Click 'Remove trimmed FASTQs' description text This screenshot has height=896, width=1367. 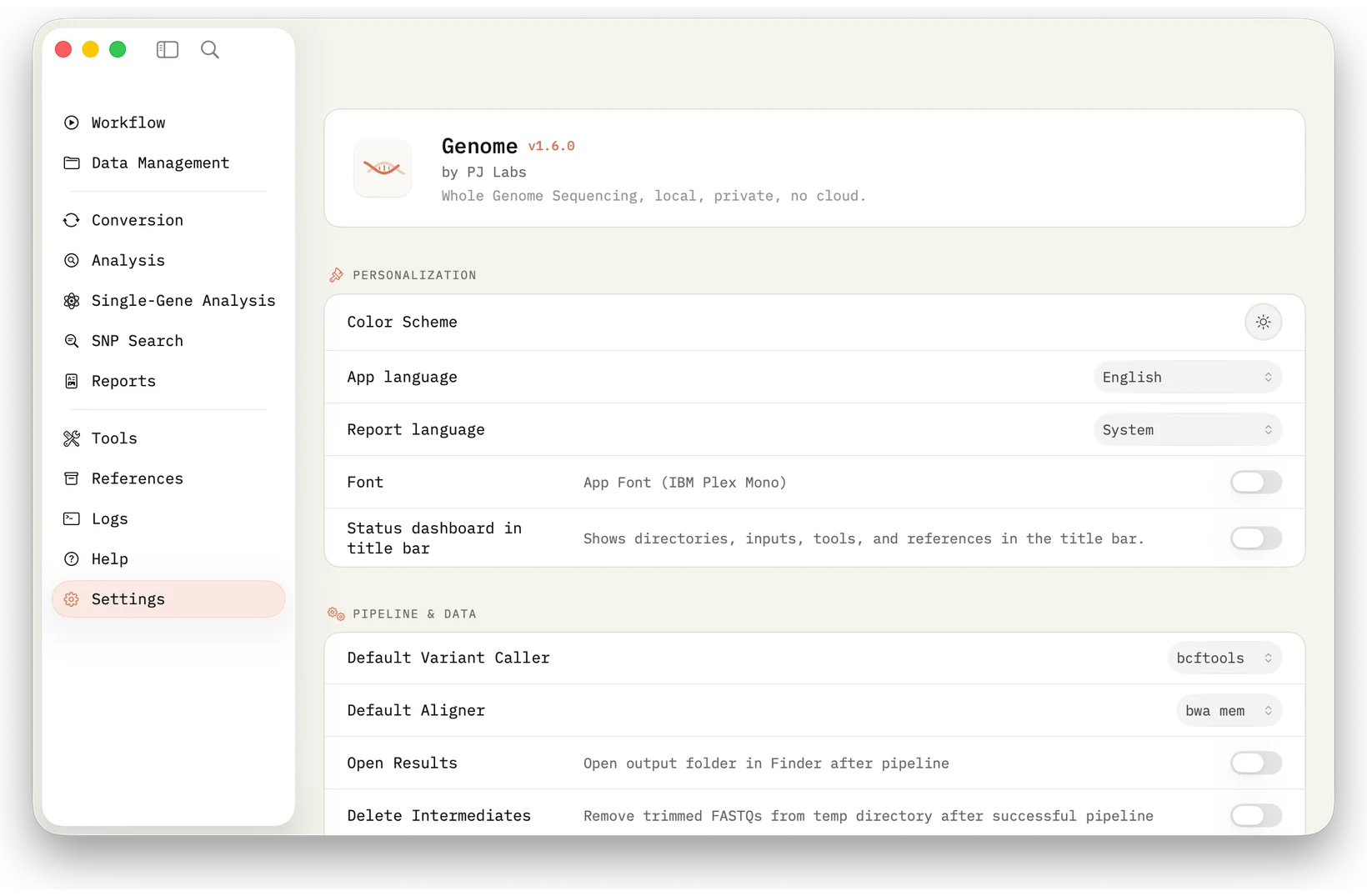click(x=869, y=816)
